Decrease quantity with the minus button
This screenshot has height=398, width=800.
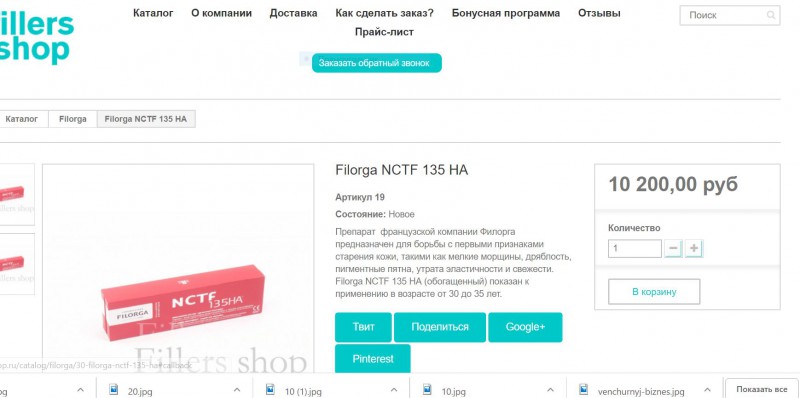point(673,248)
